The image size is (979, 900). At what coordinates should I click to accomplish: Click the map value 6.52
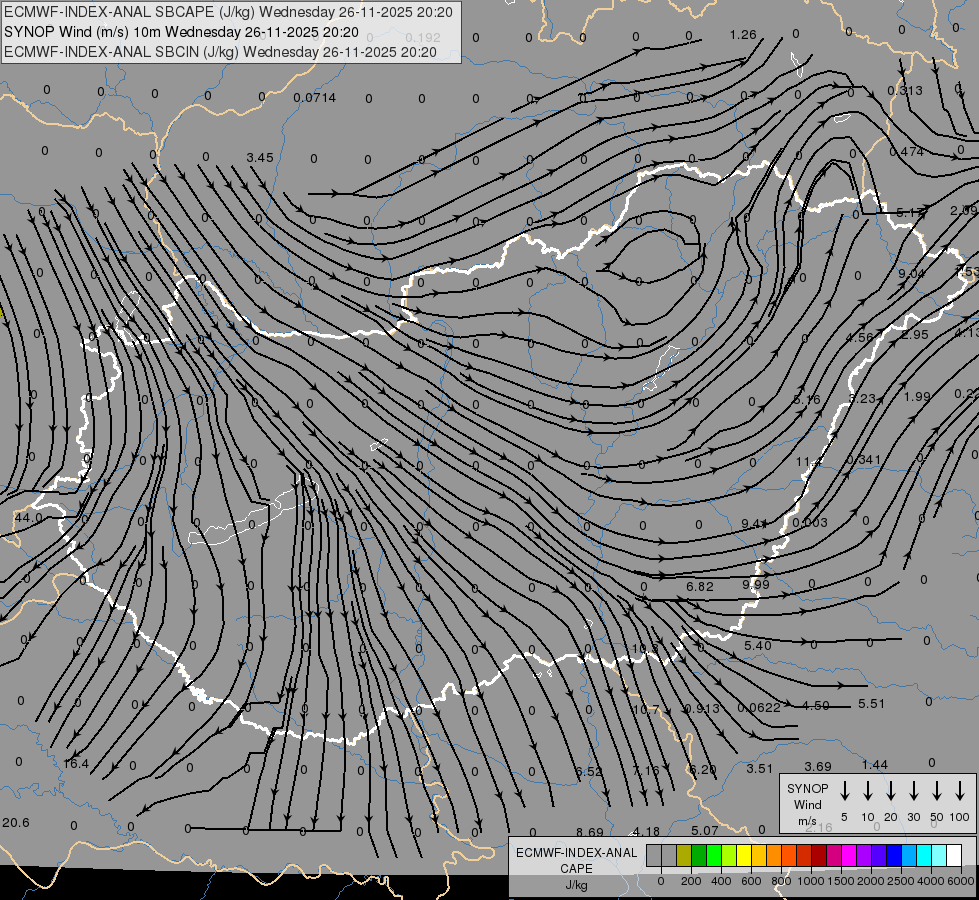point(589,771)
